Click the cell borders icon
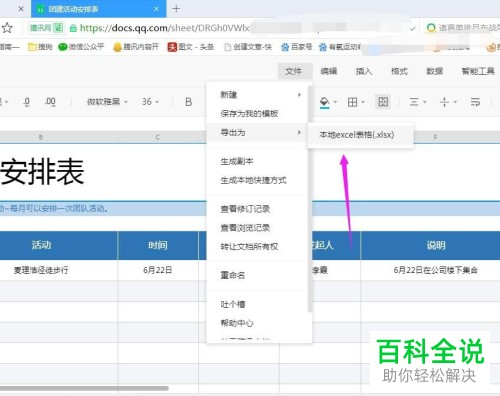Viewport: 500px width, 396px height. click(352, 102)
